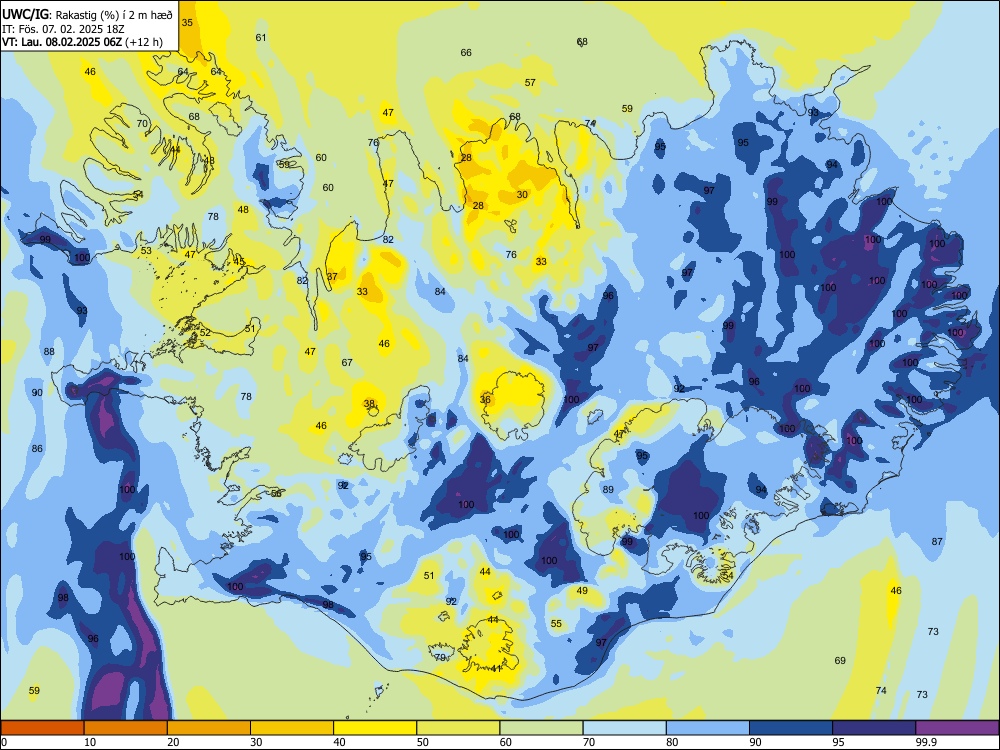Select the map value '55'
The image size is (1000, 750).
pyautogui.click(x=556, y=624)
